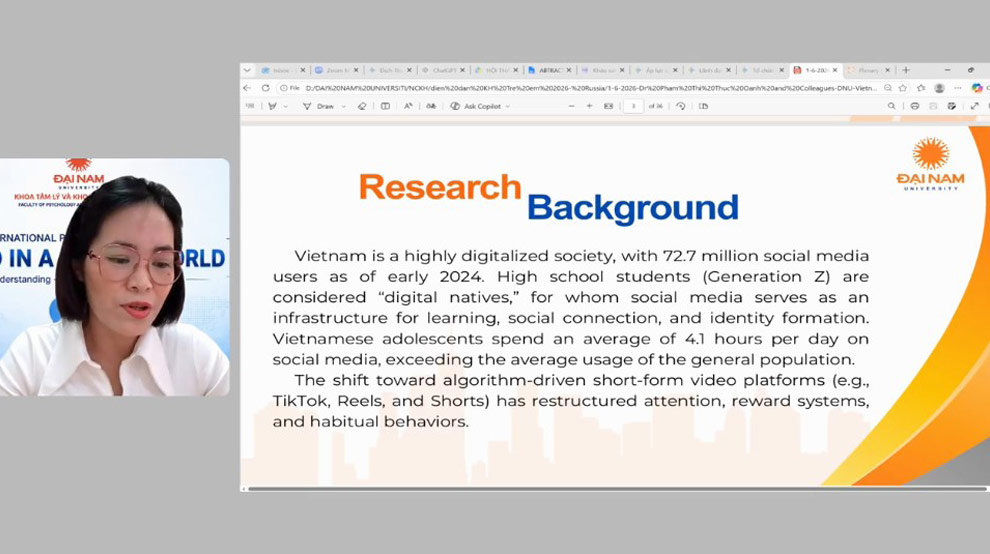Viewport: 990px width, 554px height.
Task: Open browser Settings and more menu
Action: tap(958, 88)
